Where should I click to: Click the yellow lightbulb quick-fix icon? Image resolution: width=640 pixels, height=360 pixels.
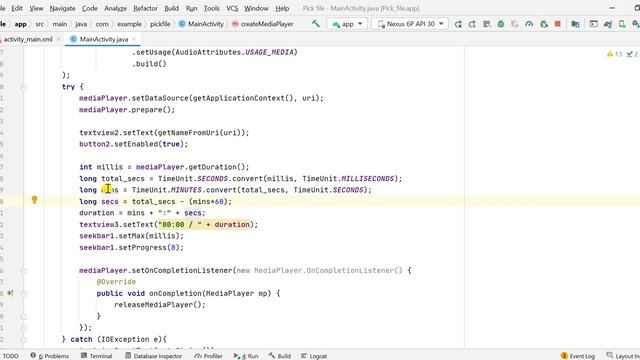click(x=35, y=200)
